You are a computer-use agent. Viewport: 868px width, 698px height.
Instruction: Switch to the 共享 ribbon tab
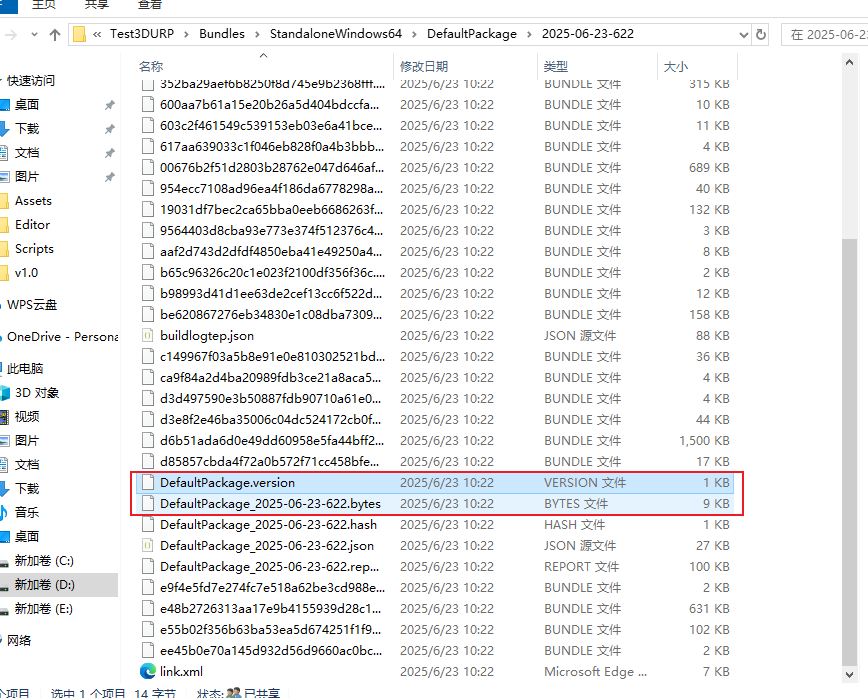tap(97, 6)
